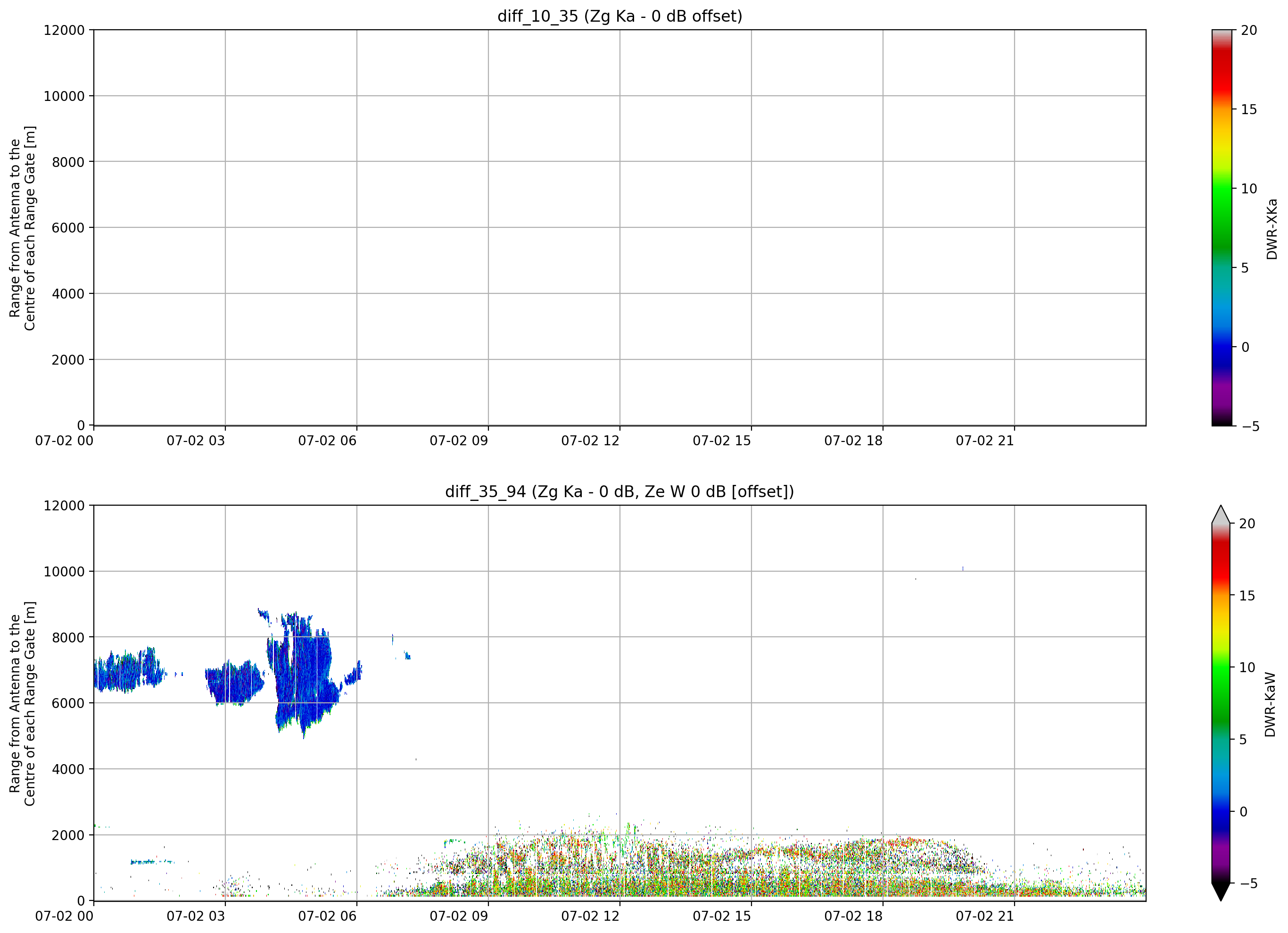Click the top plot x-tick 07-02 18
The width and height of the screenshot is (1288, 933).
[853, 441]
